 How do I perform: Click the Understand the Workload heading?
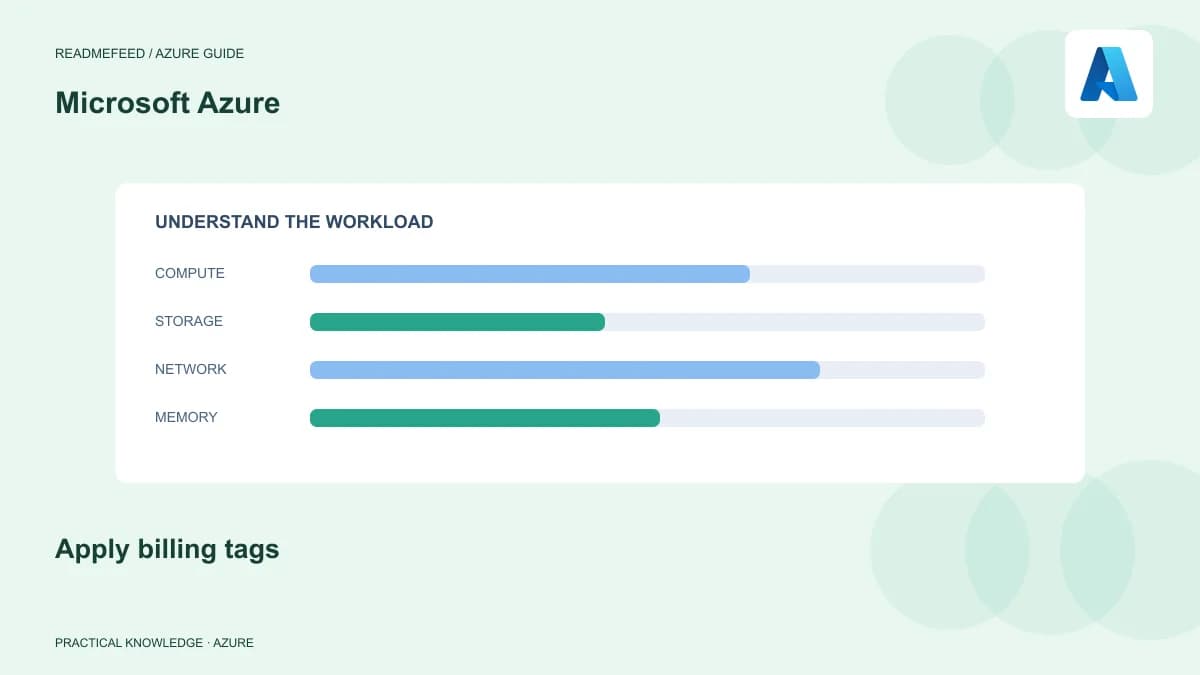click(294, 222)
